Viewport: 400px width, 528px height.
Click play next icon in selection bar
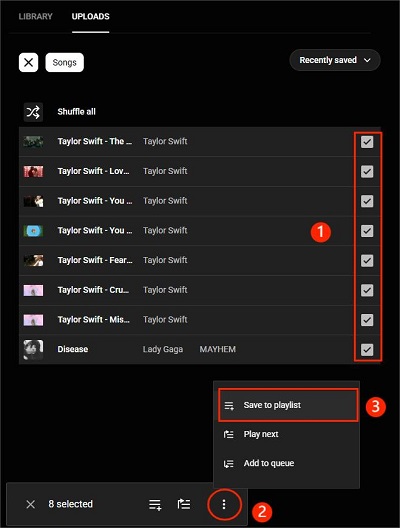click(x=184, y=504)
